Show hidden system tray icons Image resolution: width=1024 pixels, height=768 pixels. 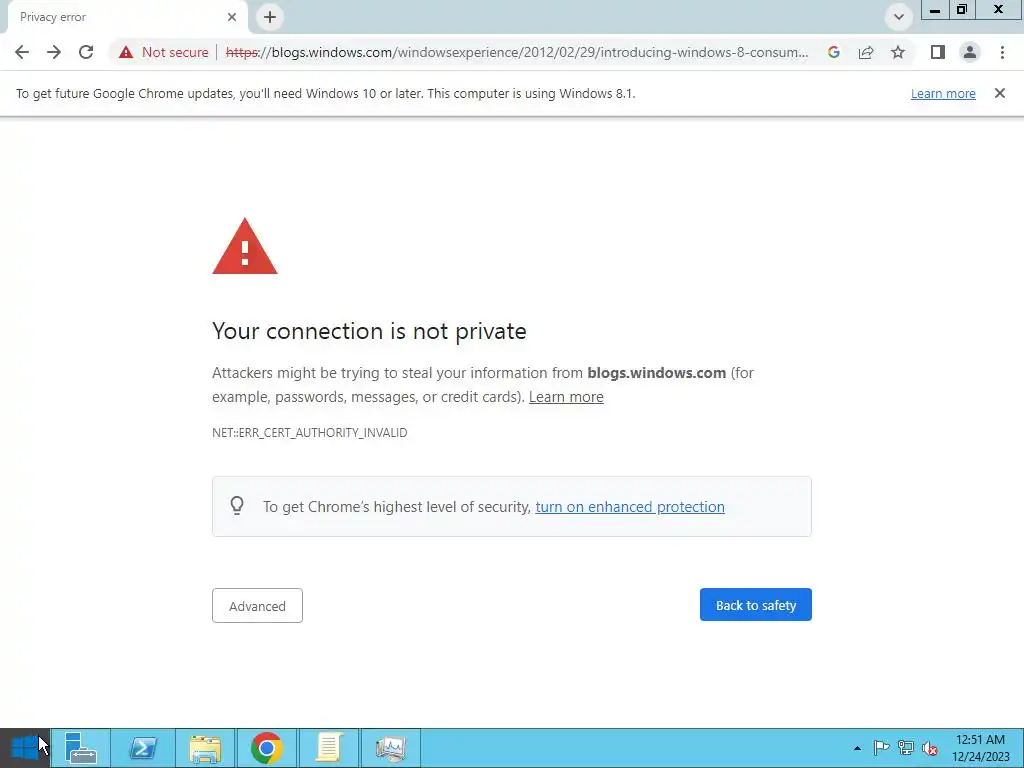pyautogui.click(x=857, y=748)
